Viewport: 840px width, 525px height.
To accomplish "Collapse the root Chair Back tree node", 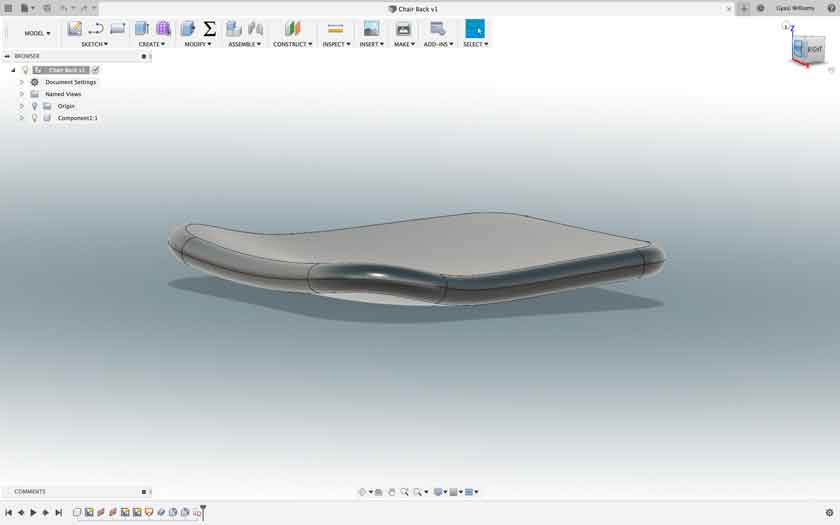I will coord(13,70).
